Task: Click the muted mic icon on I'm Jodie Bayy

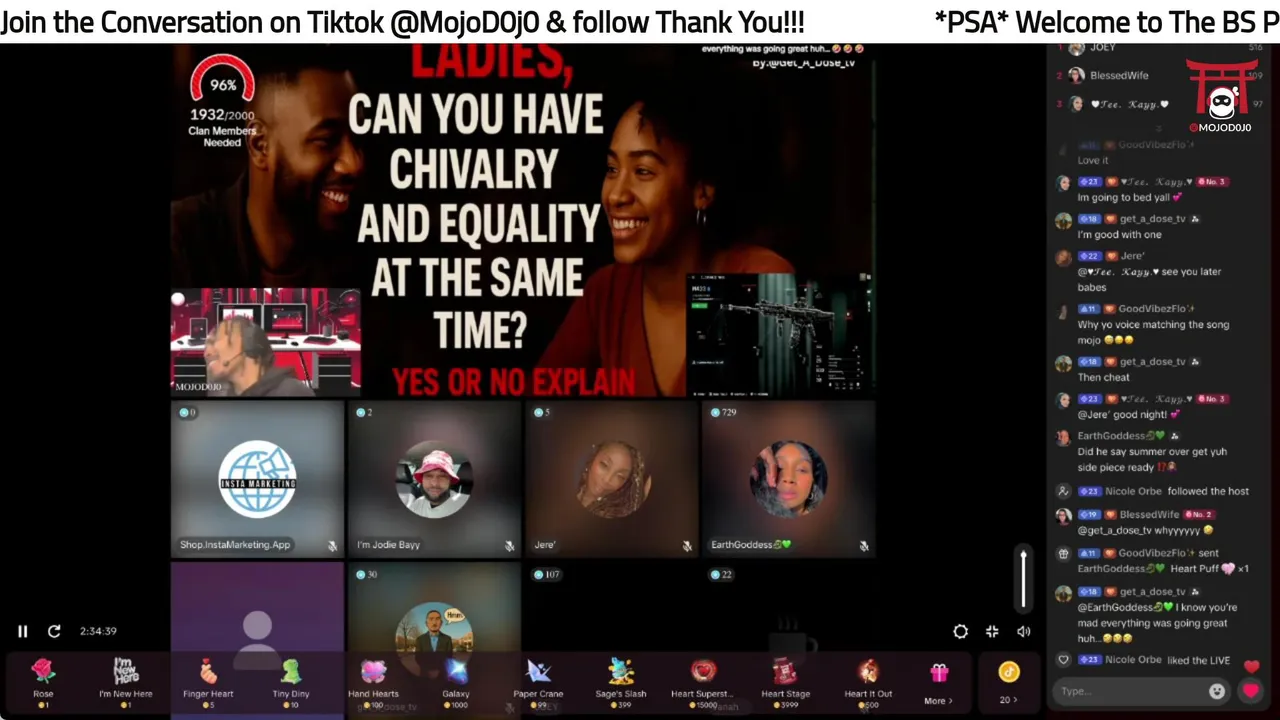Action: click(x=509, y=546)
